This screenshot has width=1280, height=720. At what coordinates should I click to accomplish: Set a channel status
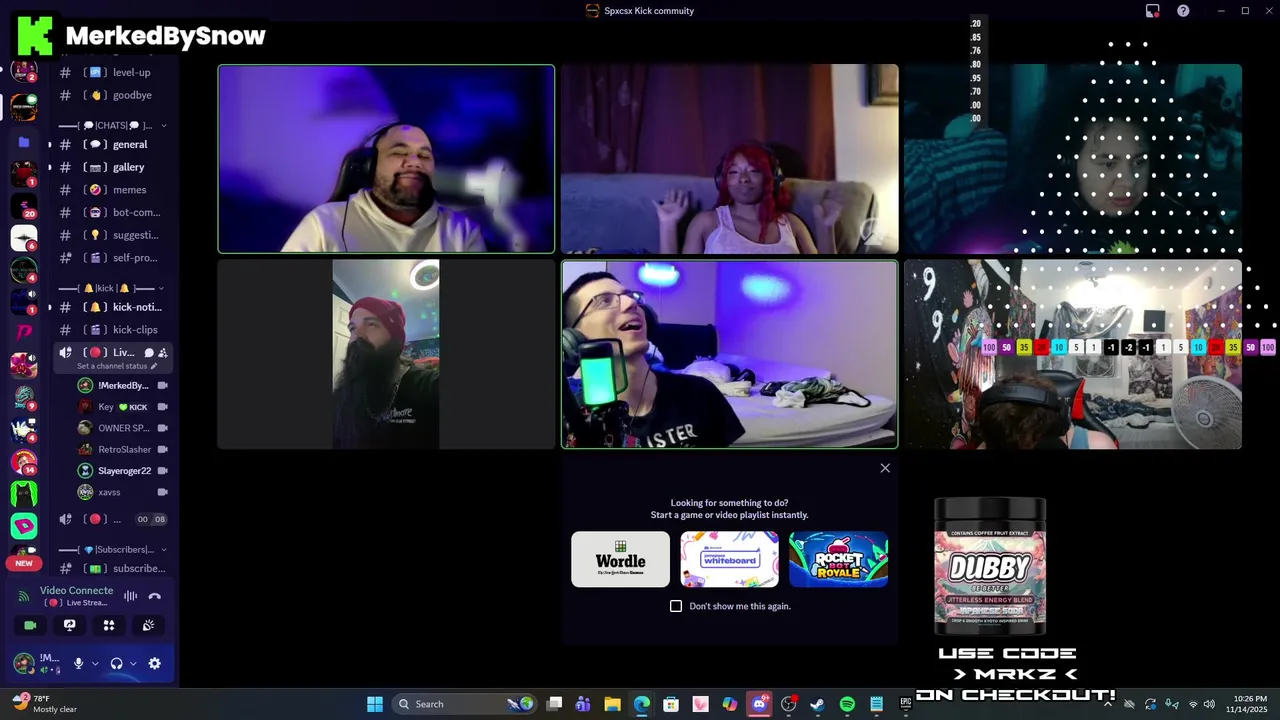click(117, 366)
